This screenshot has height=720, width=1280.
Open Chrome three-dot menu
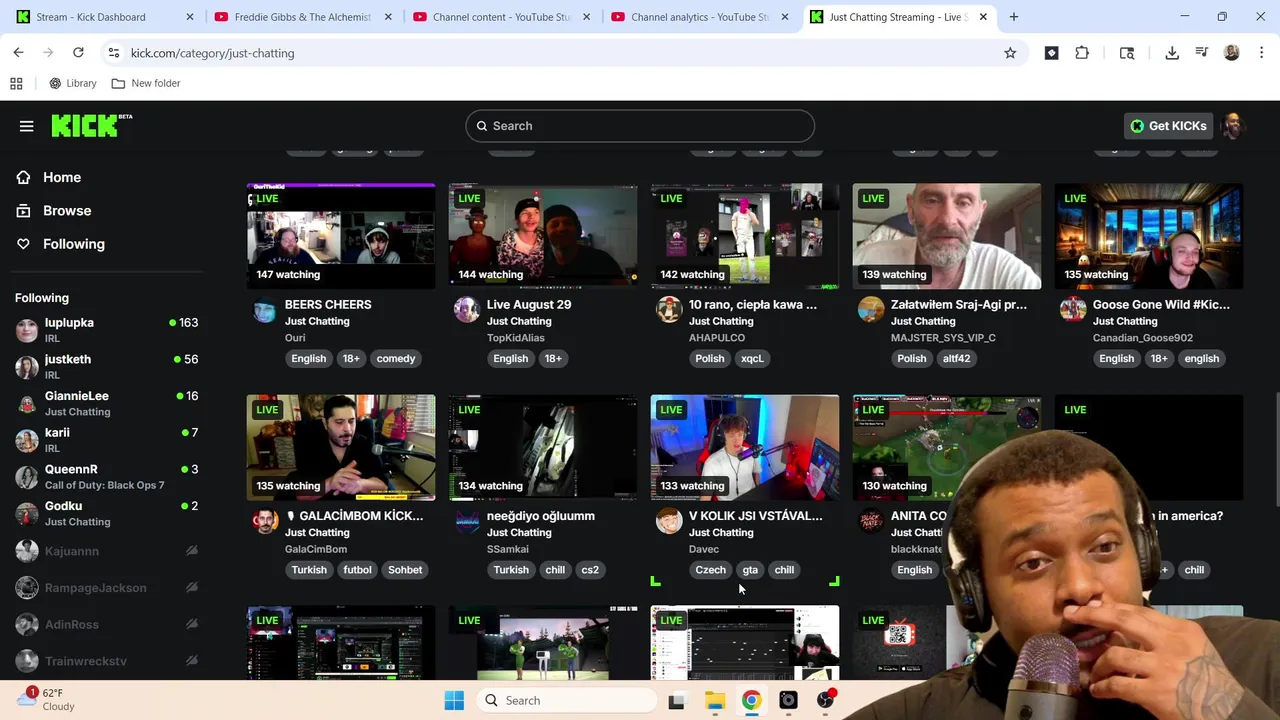(1262, 52)
